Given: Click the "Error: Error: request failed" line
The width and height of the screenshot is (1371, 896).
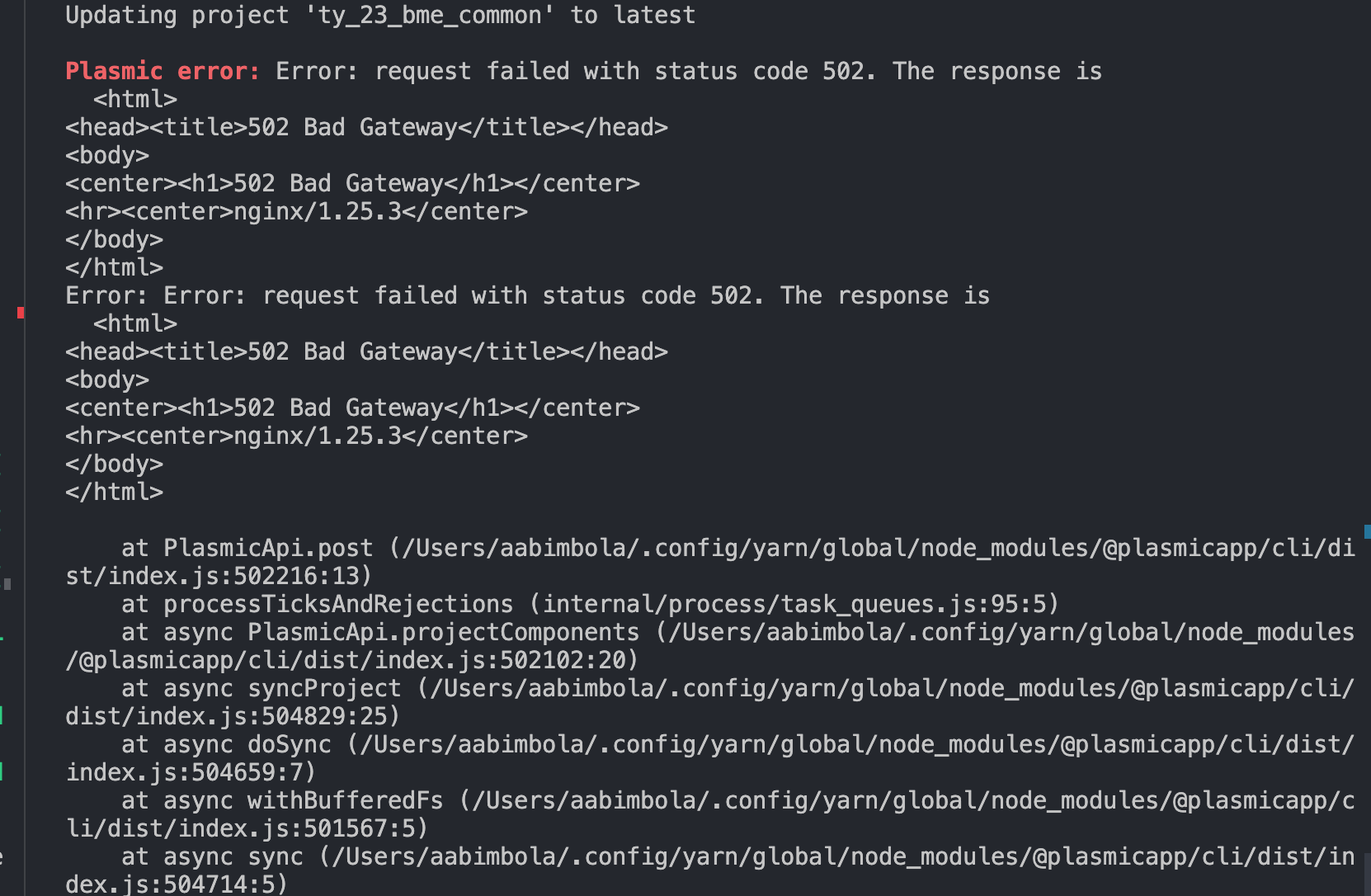Looking at the screenshot, I should tap(528, 296).
